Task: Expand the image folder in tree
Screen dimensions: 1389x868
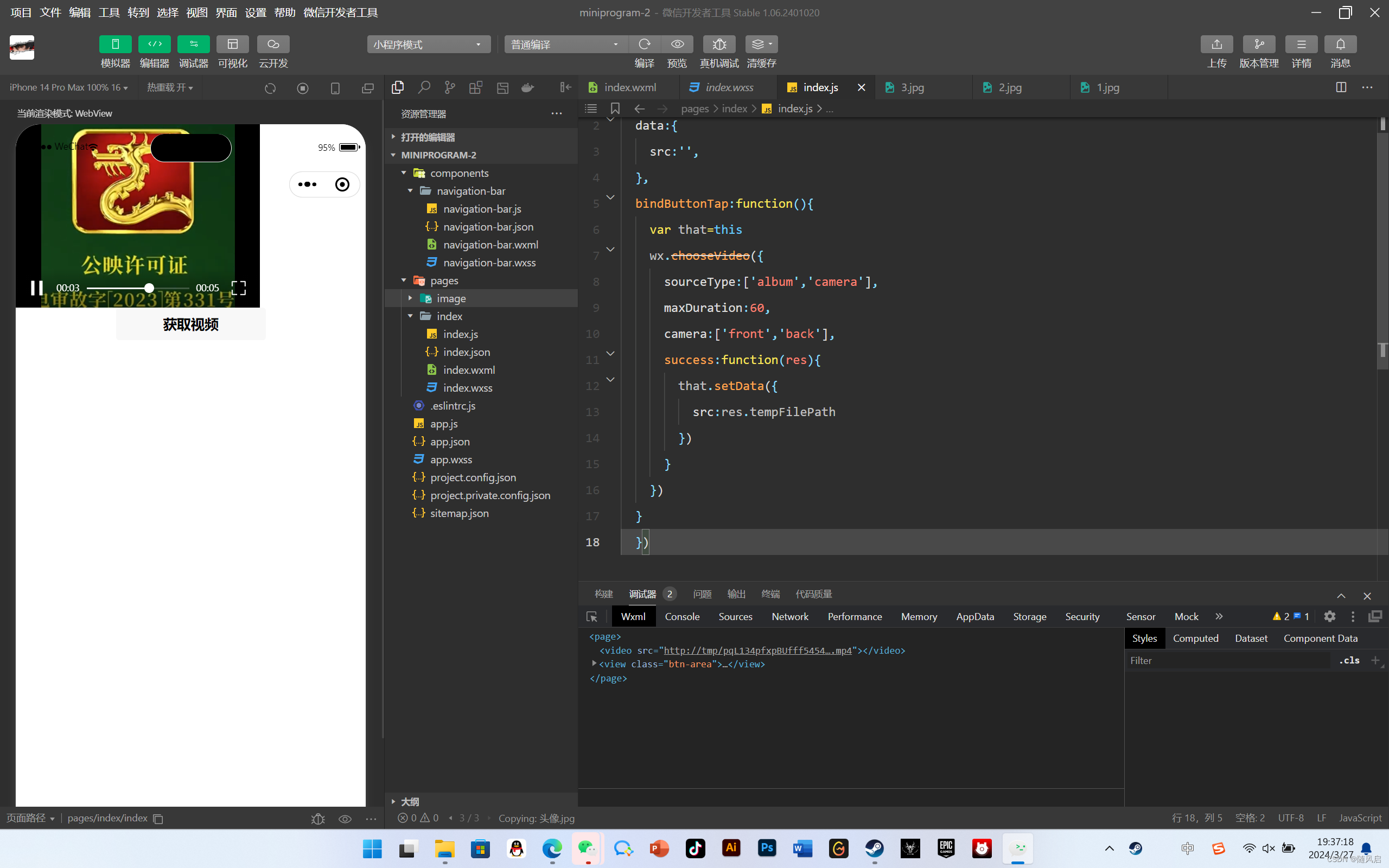Action: point(410,298)
